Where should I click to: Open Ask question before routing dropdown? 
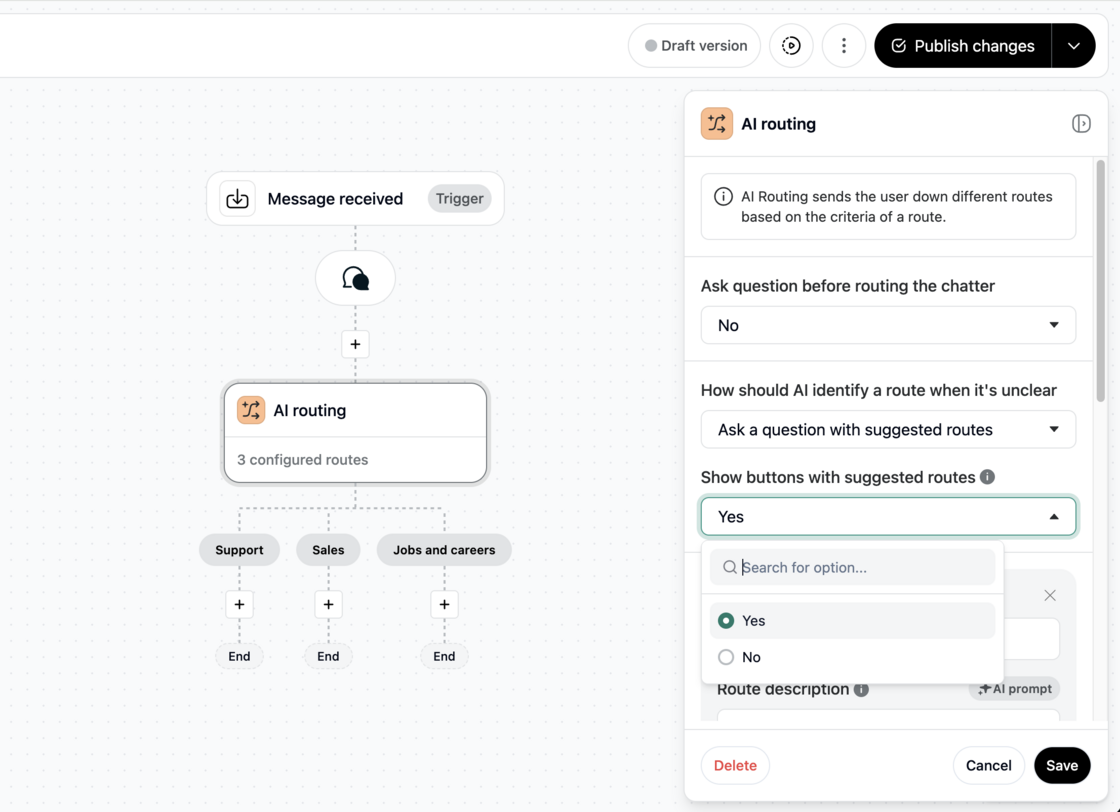pos(888,325)
